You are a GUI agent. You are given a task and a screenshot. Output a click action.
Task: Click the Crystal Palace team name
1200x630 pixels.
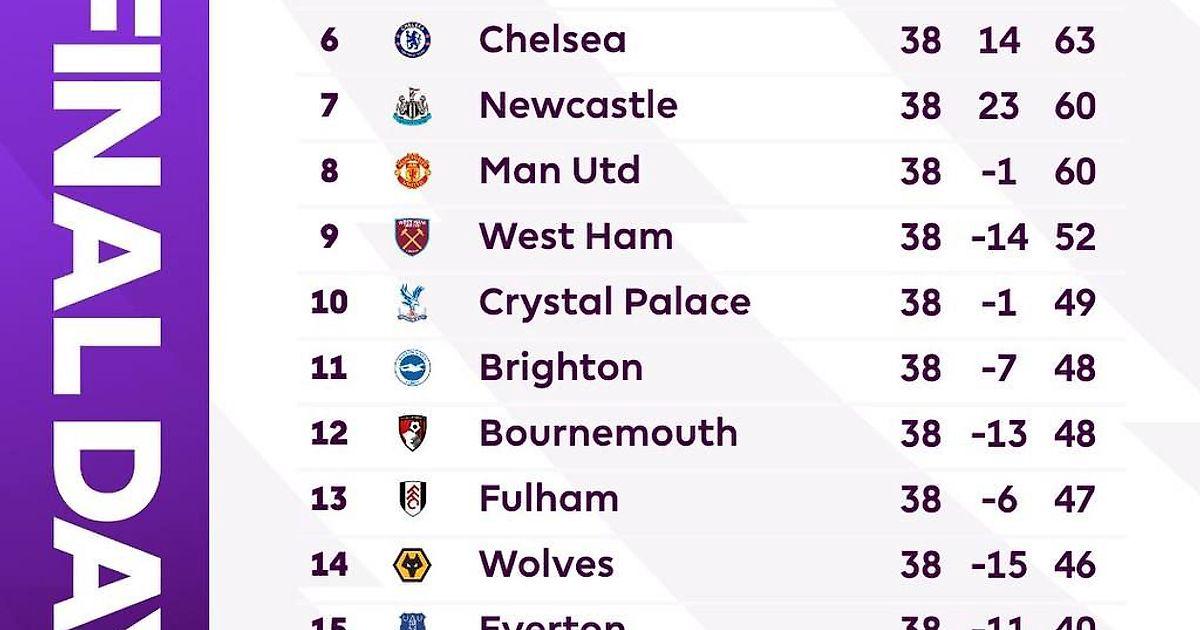[614, 302]
